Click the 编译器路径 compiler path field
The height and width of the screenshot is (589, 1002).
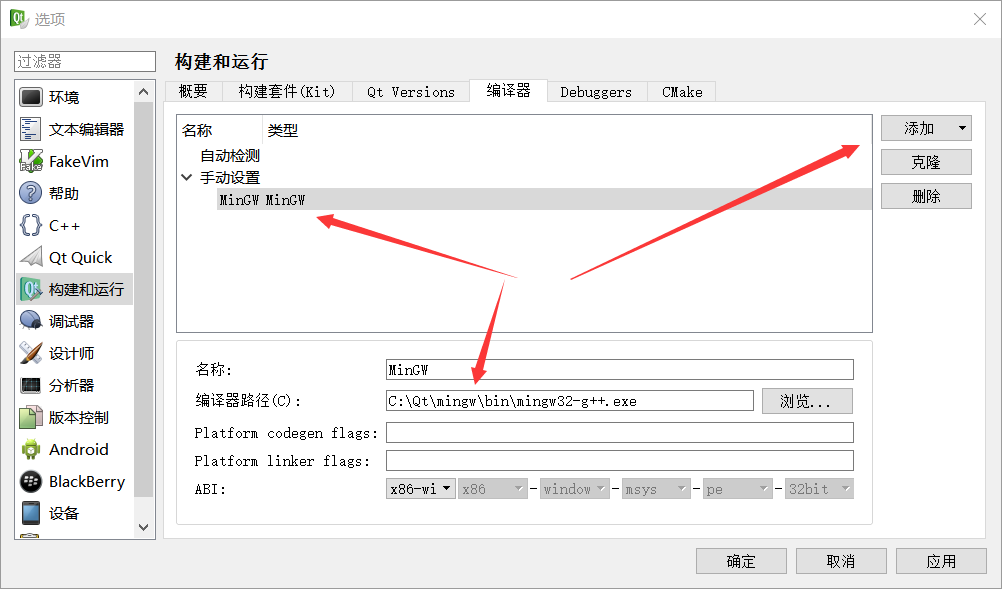pos(570,401)
